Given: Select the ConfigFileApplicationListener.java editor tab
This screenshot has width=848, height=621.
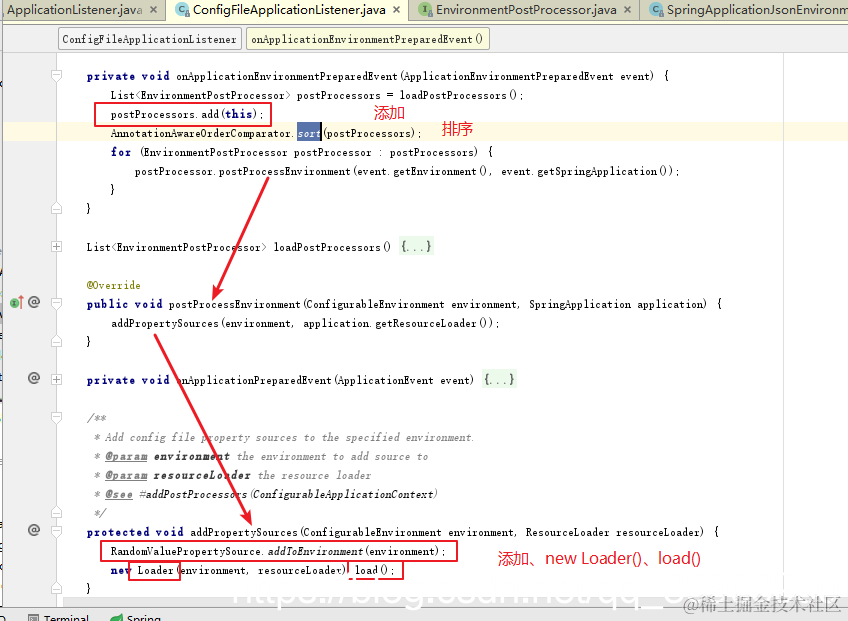Looking at the screenshot, I should (289, 10).
